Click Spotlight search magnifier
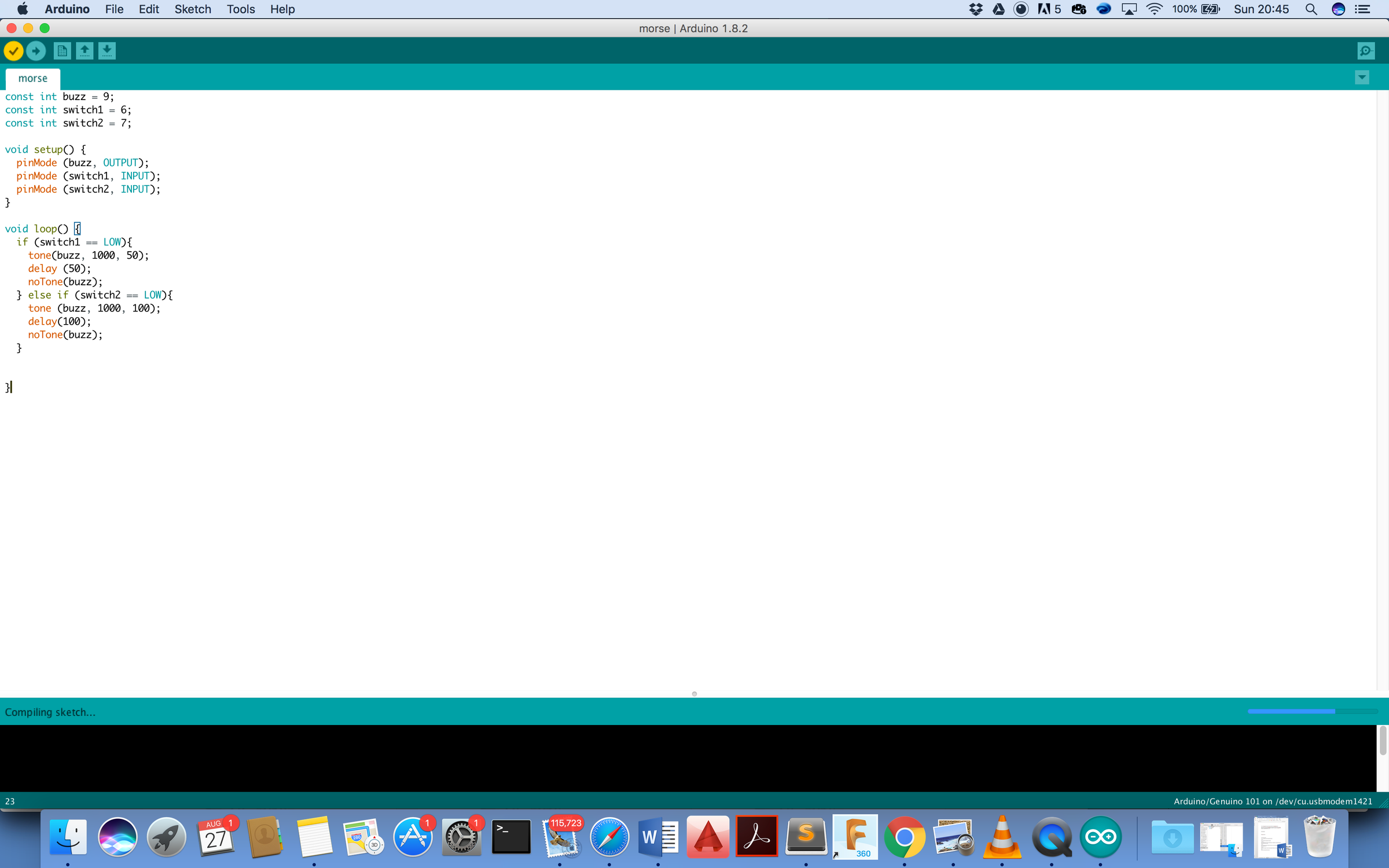This screenshot has width=1389, height=868. tap(1311, 9)
